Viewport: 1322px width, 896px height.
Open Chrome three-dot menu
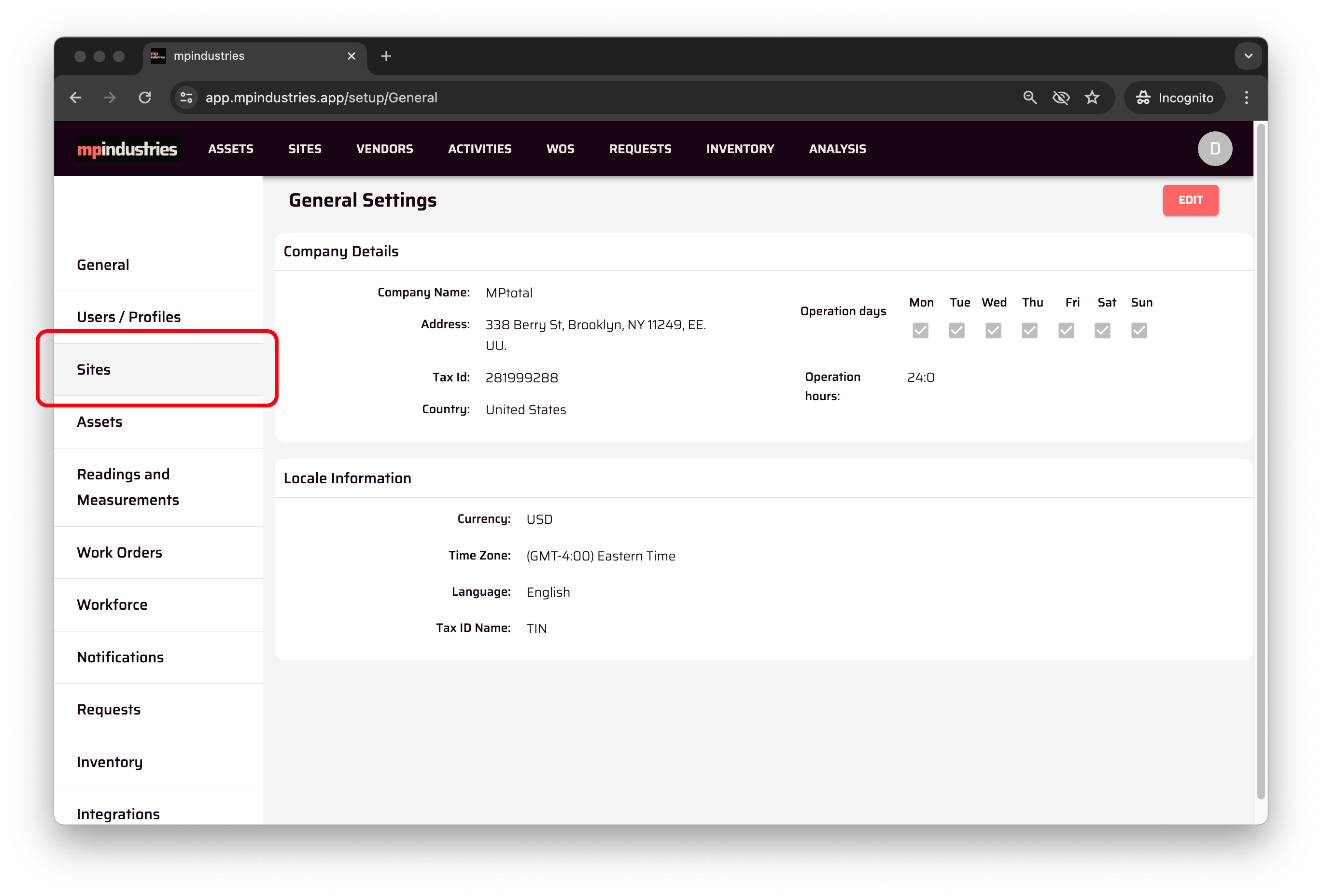[x=1246, y=98]
